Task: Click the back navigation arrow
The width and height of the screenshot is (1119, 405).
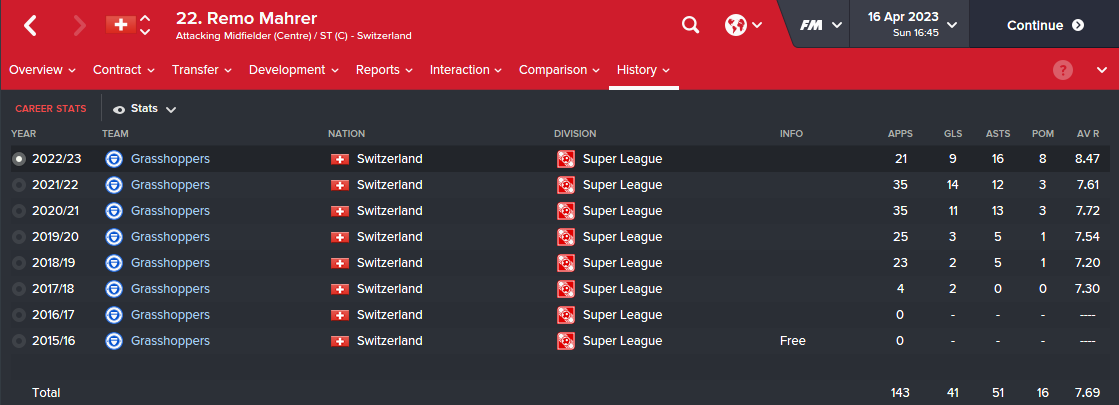Action: [29, 26]
